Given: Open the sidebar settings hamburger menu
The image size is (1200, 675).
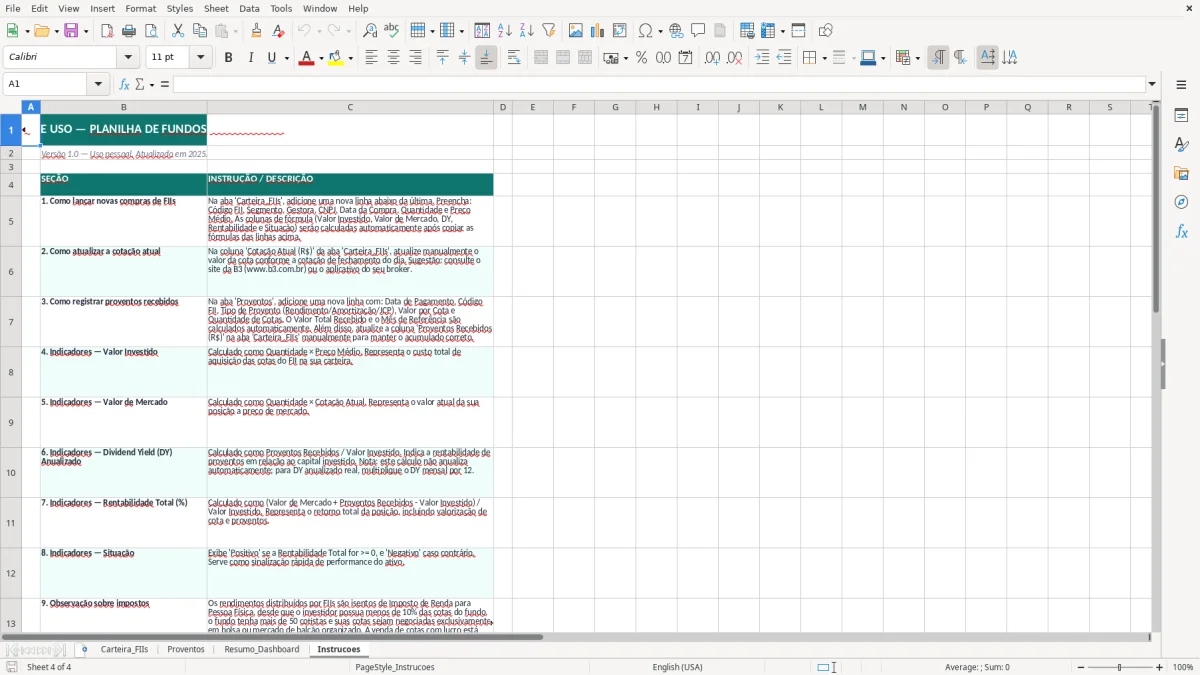Looking at the screenshot, I should pos(1181,85).
